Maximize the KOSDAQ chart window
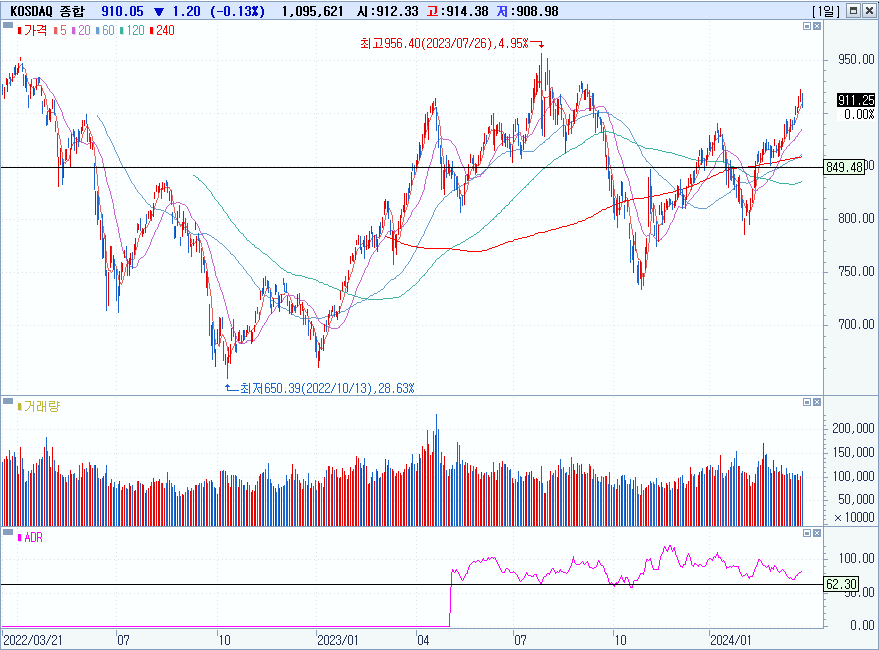The width and height of the screenshot is (879, 650). coord(853,11)
